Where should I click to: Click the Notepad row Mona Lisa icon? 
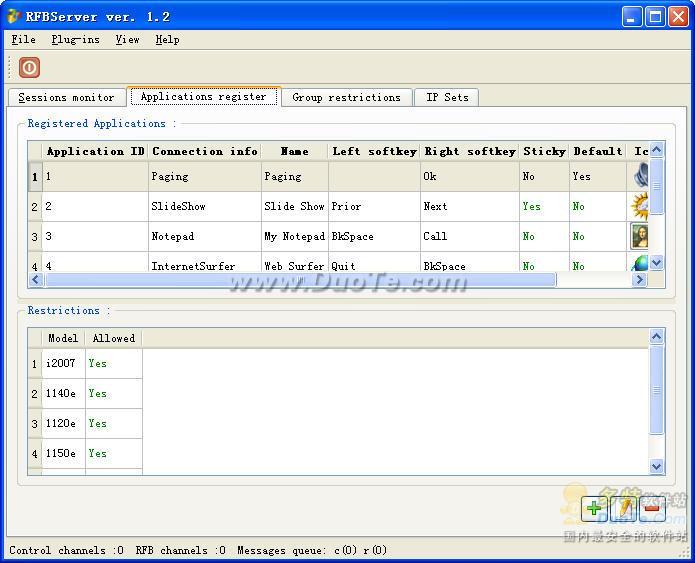[x=639, y=236]
